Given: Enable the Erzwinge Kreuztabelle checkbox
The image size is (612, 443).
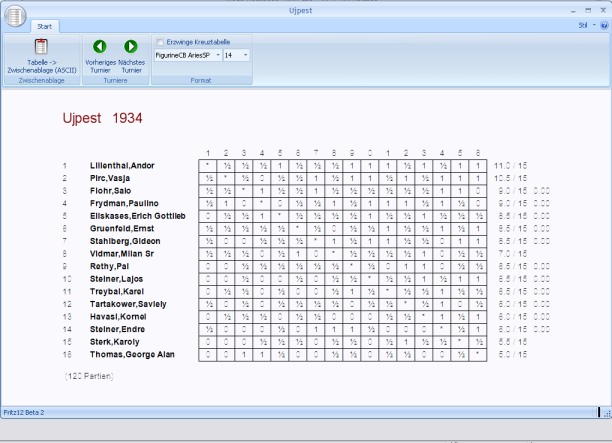Looking at the screenshot, I should click(x=161, y=41).
